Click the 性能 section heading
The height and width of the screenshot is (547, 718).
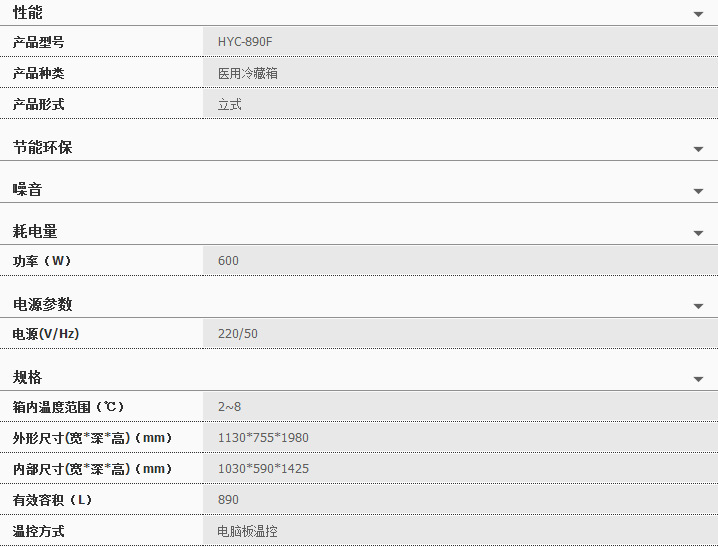coord(28,12)
